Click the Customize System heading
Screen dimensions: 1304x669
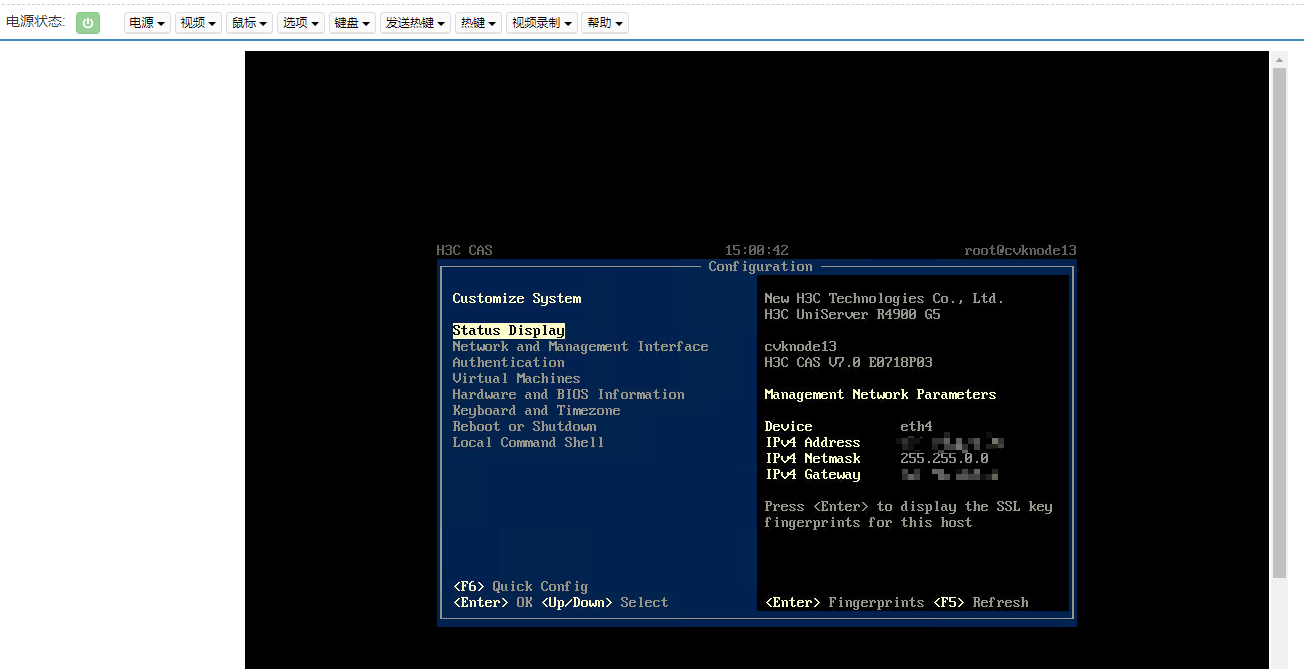coord(516,299)
